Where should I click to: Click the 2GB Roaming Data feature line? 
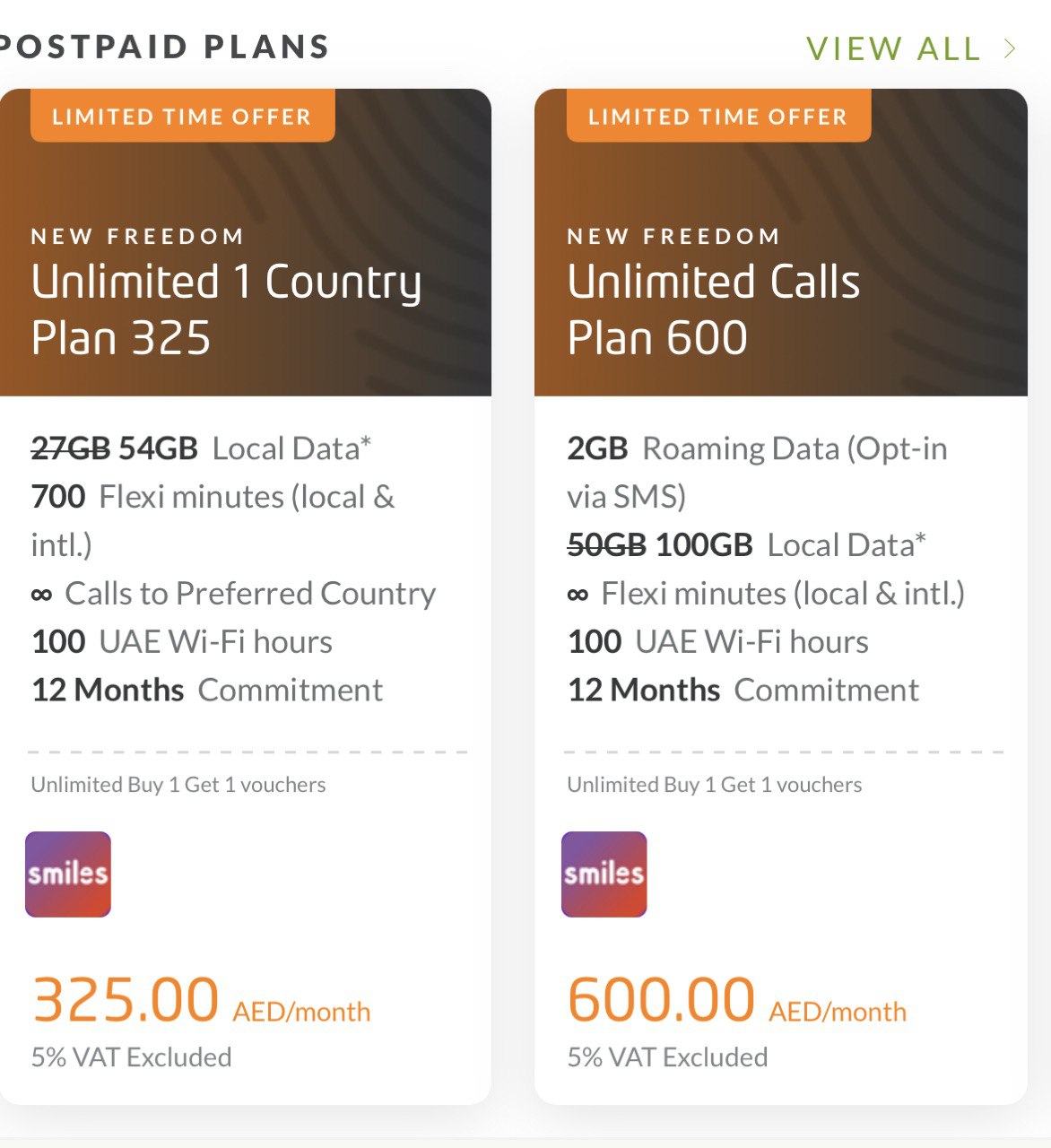click(756, 448)
